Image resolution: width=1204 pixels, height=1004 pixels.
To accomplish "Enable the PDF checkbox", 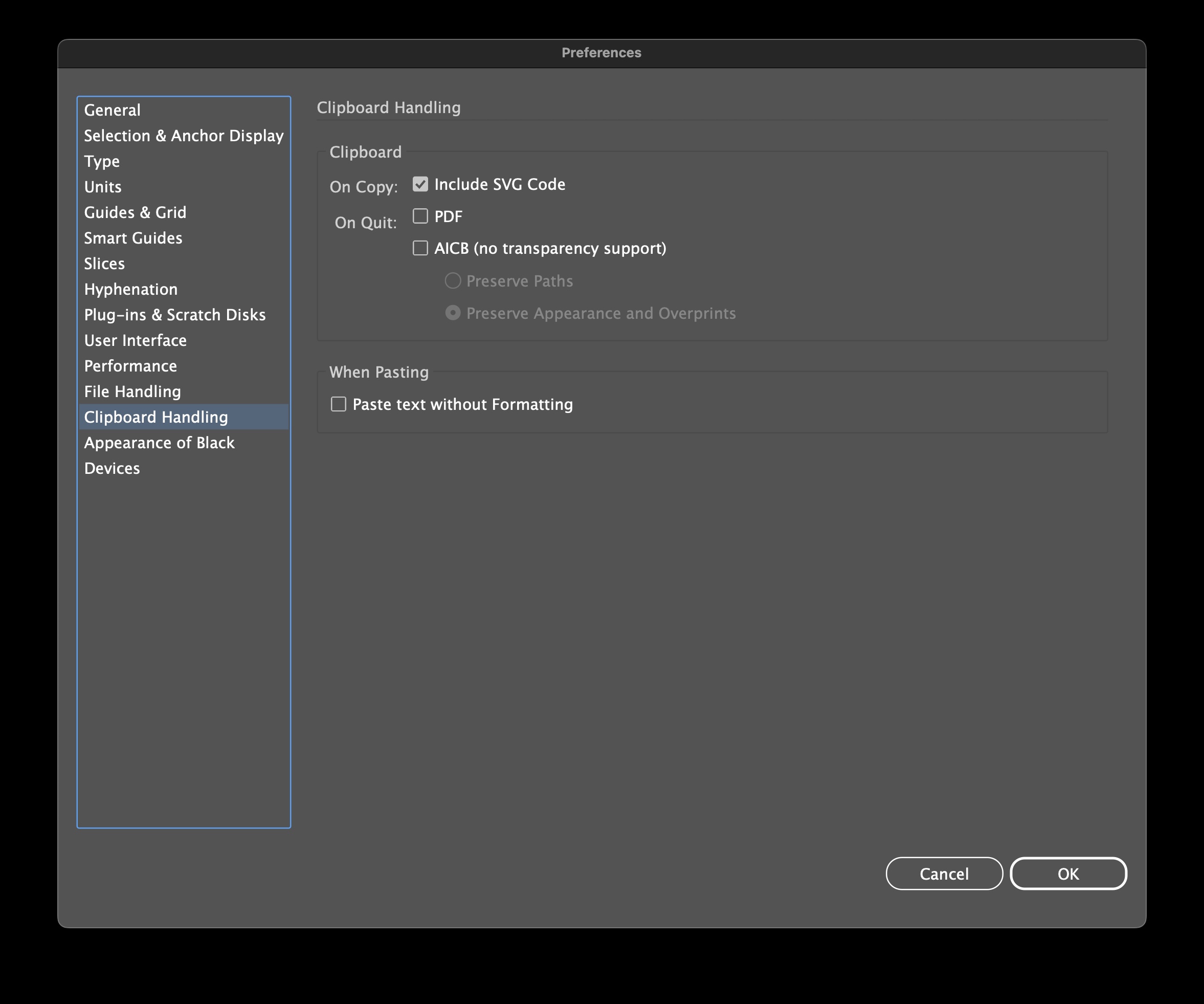I will pos(420,216).
